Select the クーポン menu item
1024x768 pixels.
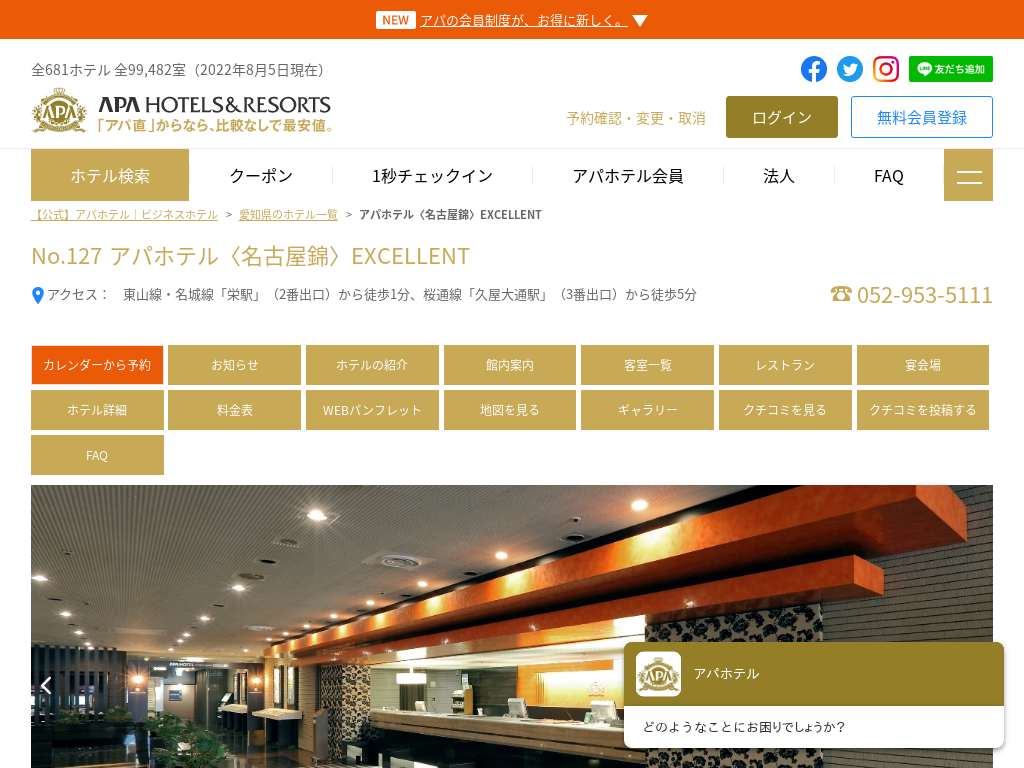(261, 176)
